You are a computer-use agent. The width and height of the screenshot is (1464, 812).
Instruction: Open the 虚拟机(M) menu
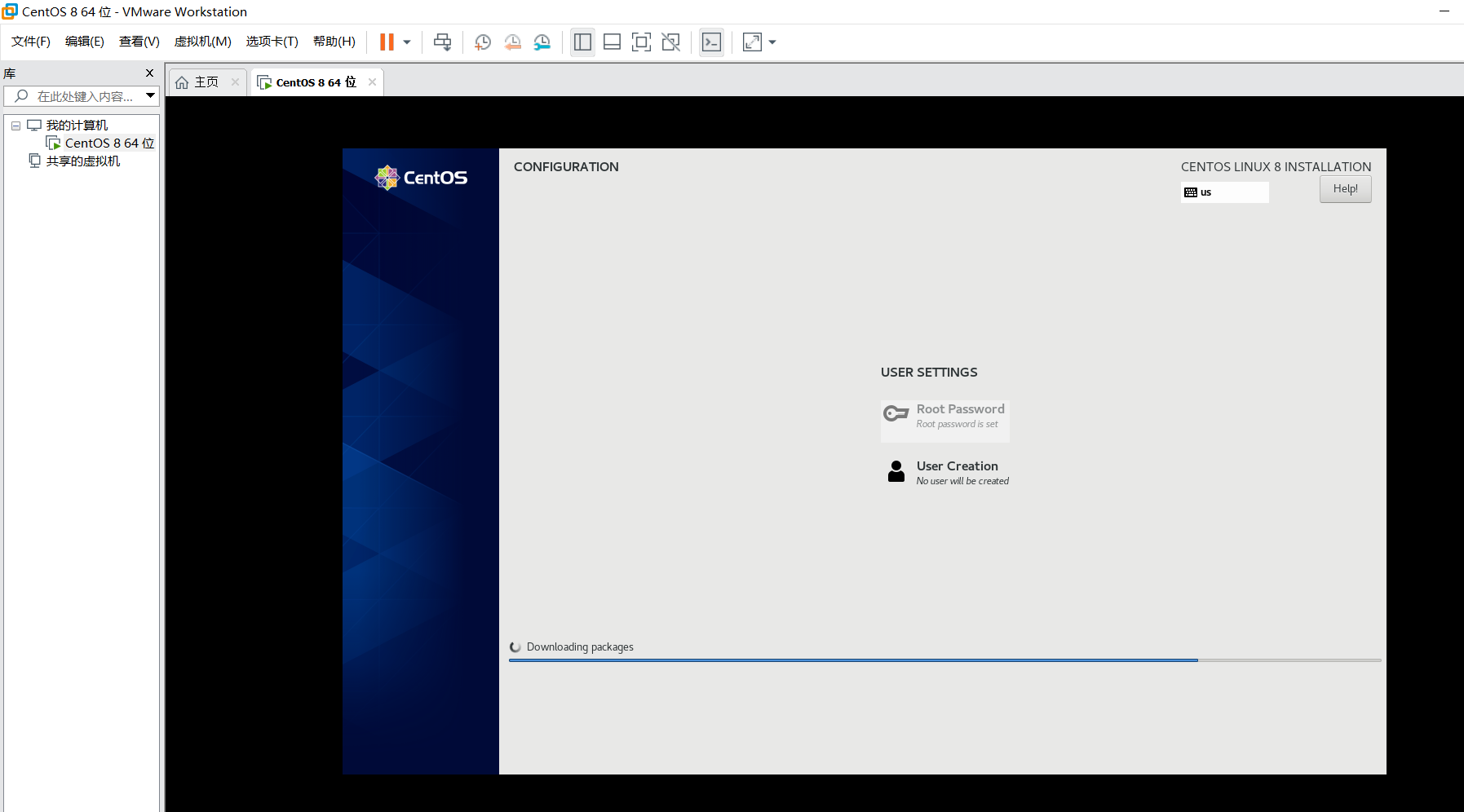(203, 42)
